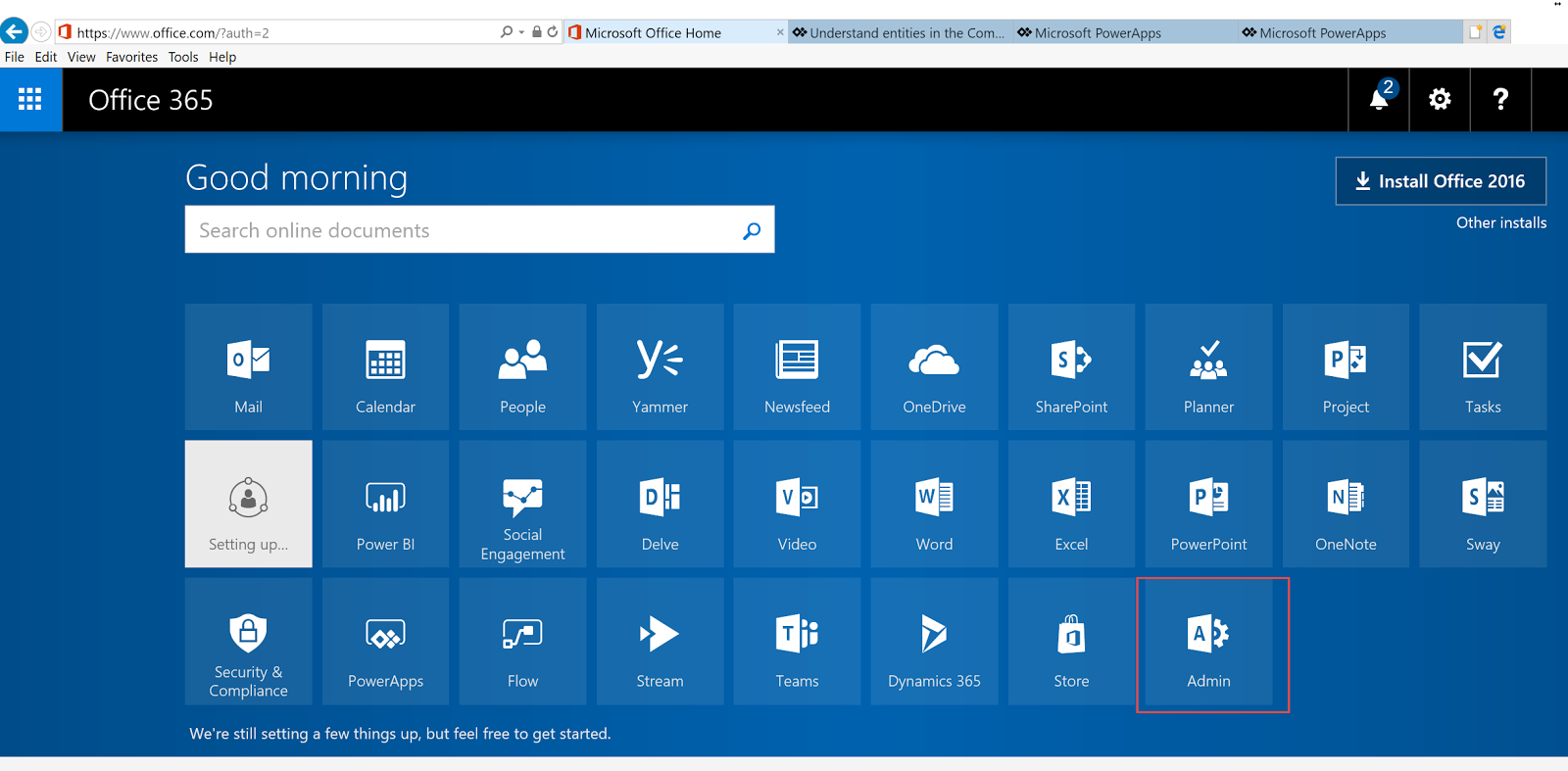Launch the Video app
The image size is (1568, 771).
click(x=797, y=504)
